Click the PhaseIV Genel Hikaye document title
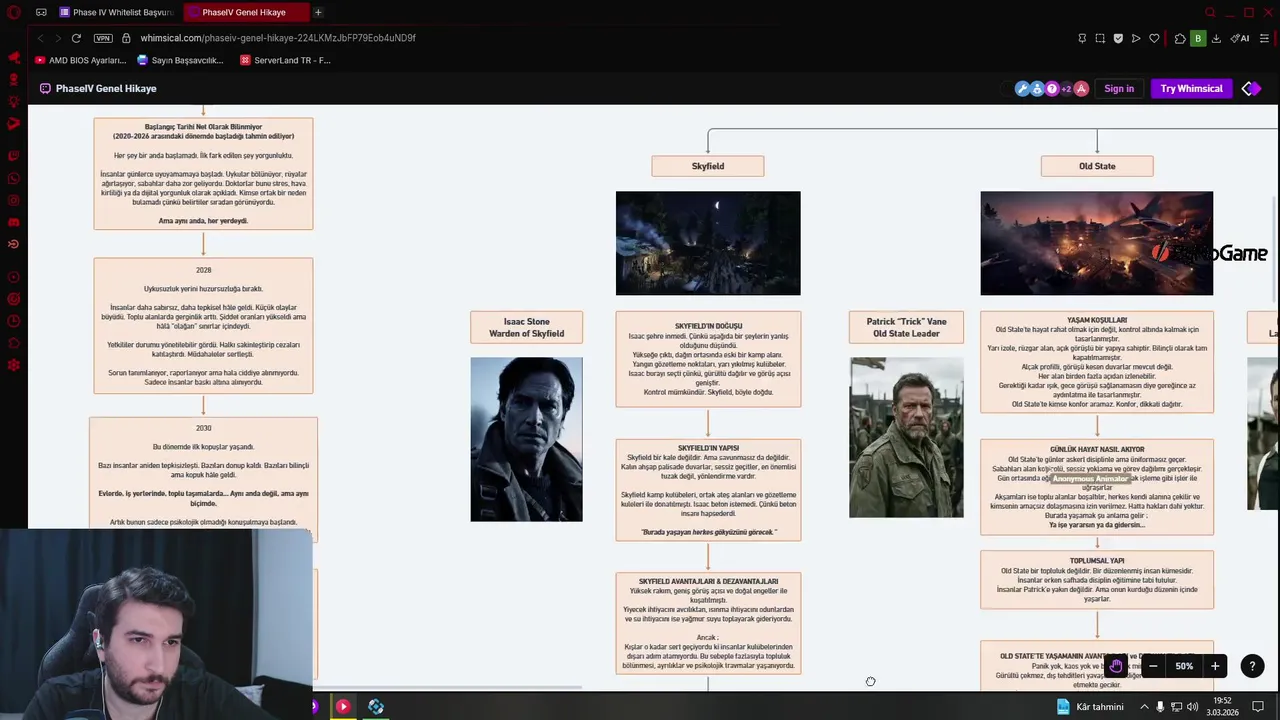 coord(106,88)
